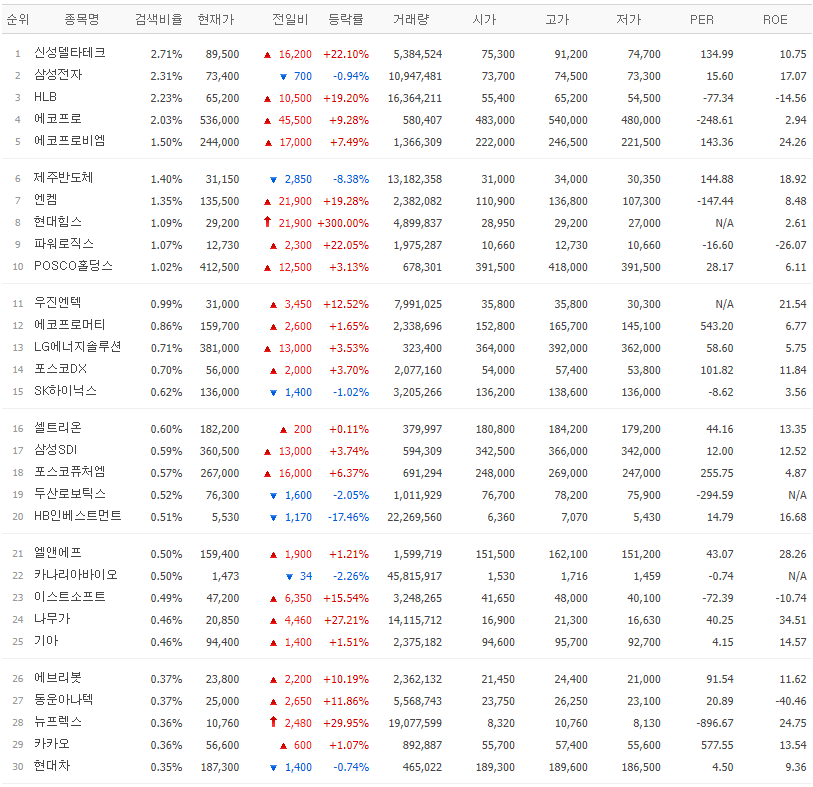Click the upper-limit arrow icon in 뉴프렉스 row

(x=273, y=722)
